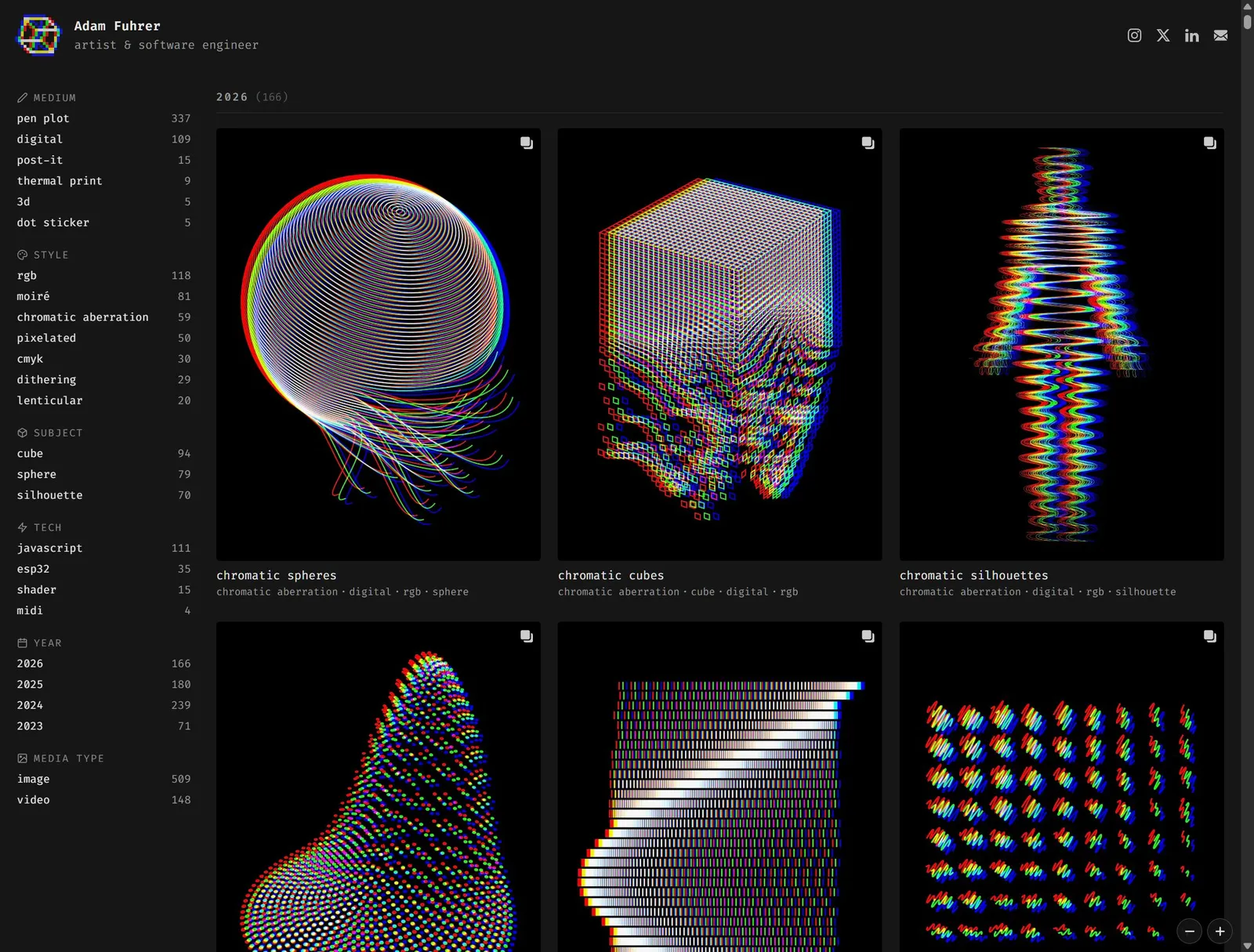Viewport: 1254px width, 952px height.
Task: Filter by shader tech
Action: click(x=103, y=590)
